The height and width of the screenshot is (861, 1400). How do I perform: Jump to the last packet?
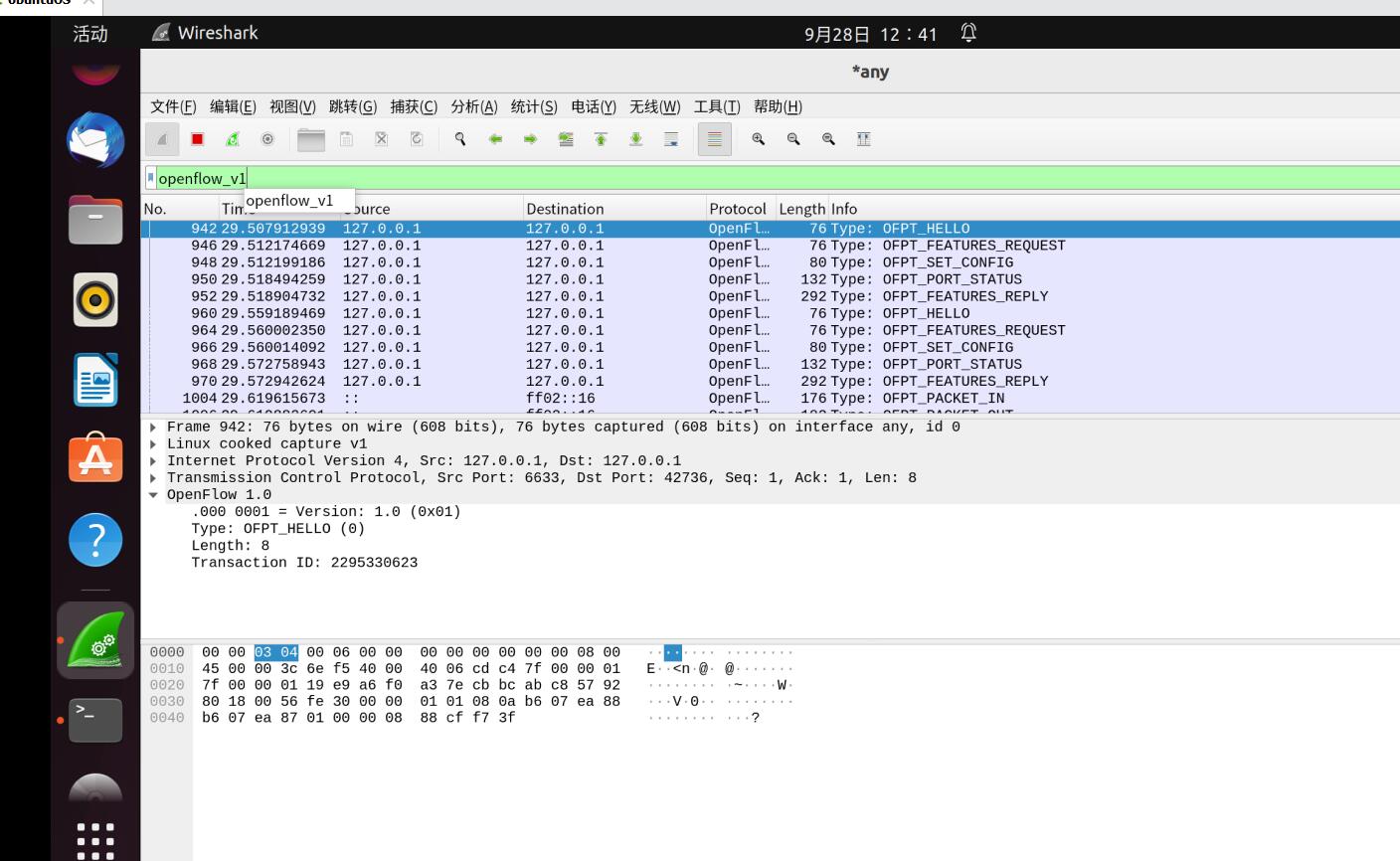(635, 139)
